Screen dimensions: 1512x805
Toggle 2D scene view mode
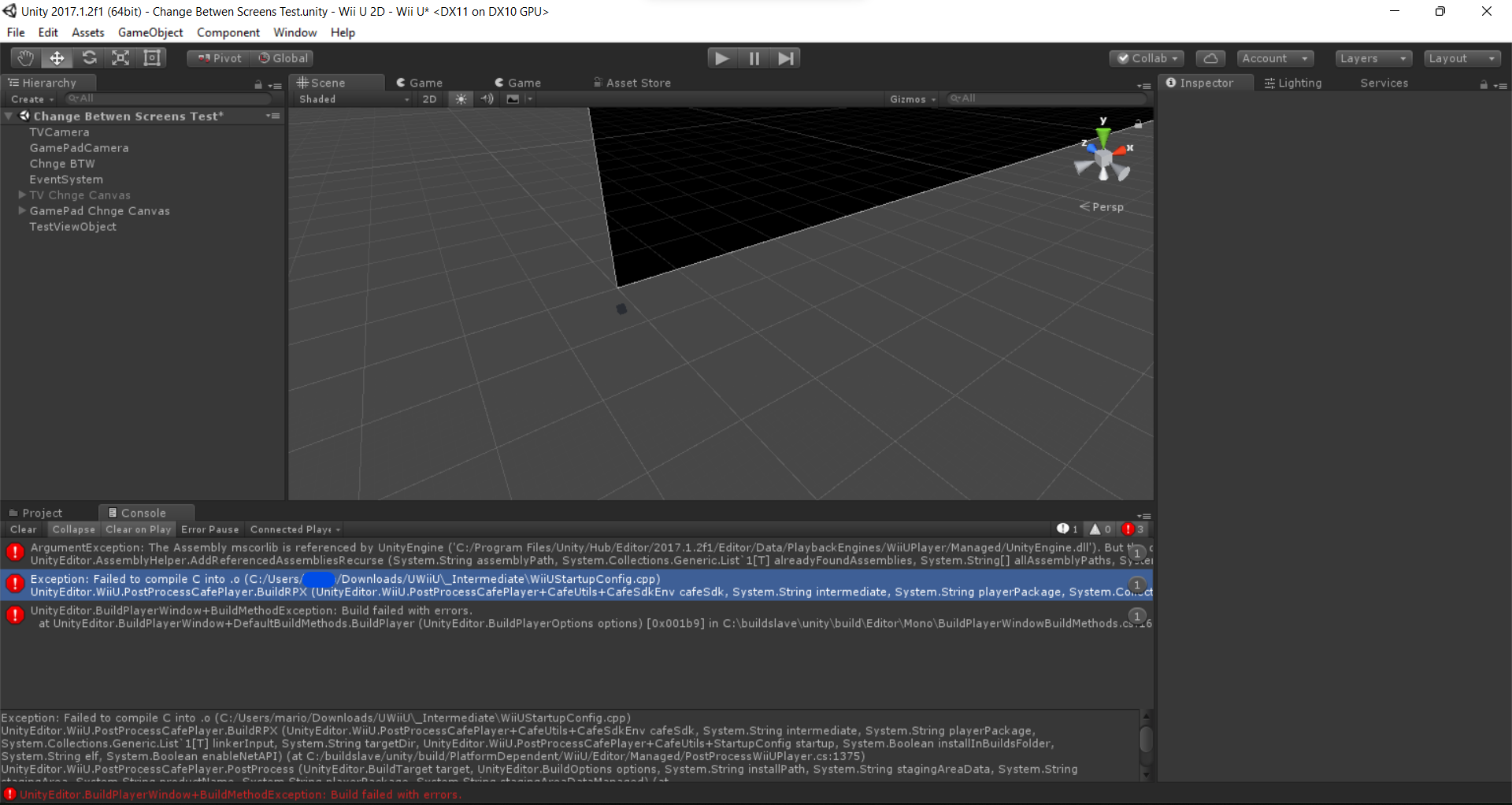click(x=429, y=99)
